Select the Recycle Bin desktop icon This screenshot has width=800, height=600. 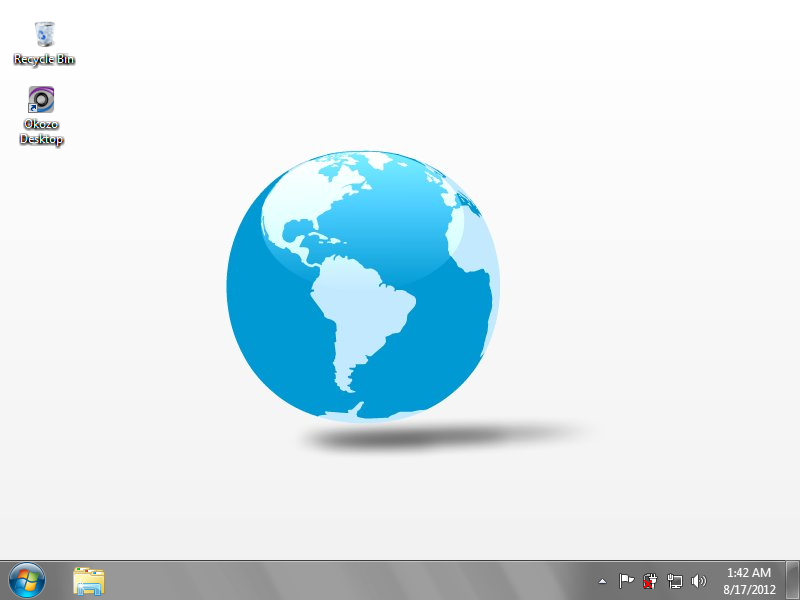44,34
